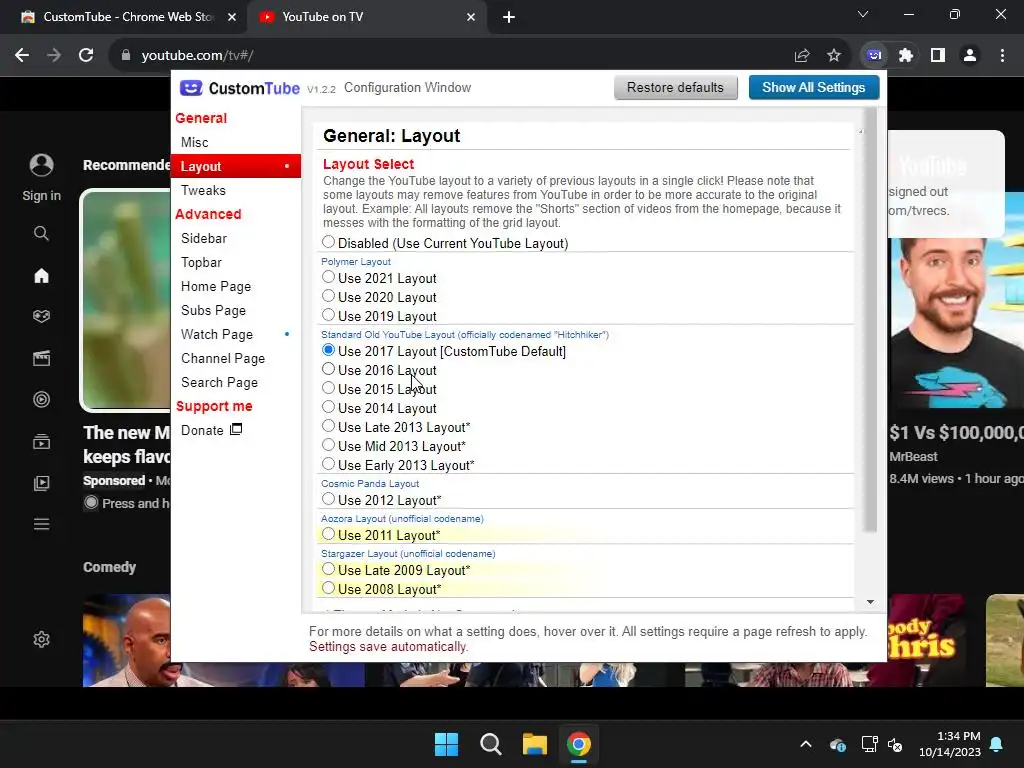
Task: Select Use 2016 Layout option
Action: click(x=328, y=370)
